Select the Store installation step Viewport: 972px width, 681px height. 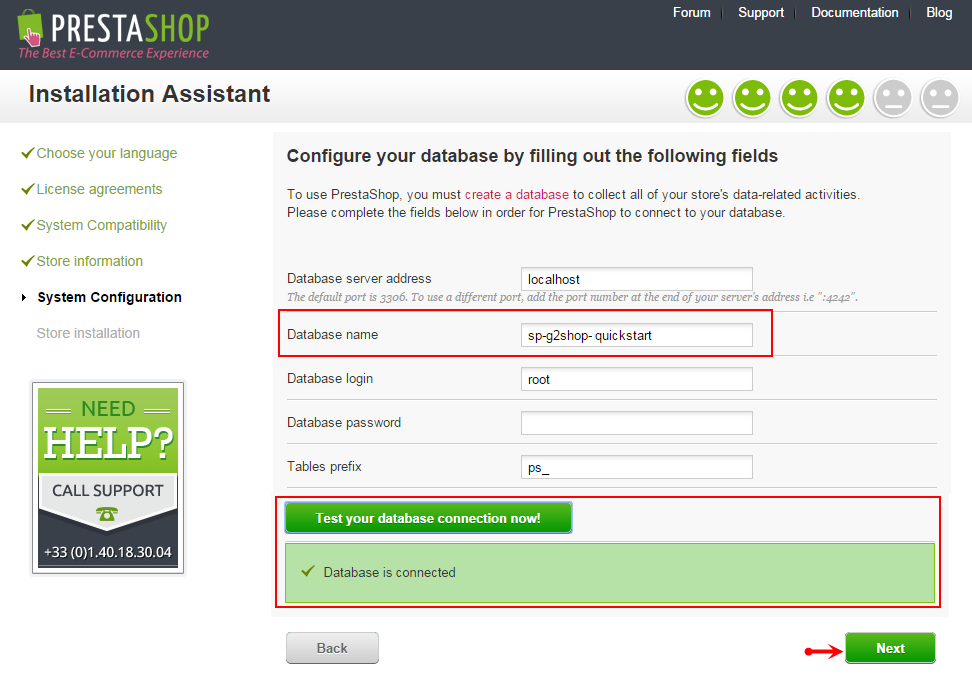click(x=88, y=333)
